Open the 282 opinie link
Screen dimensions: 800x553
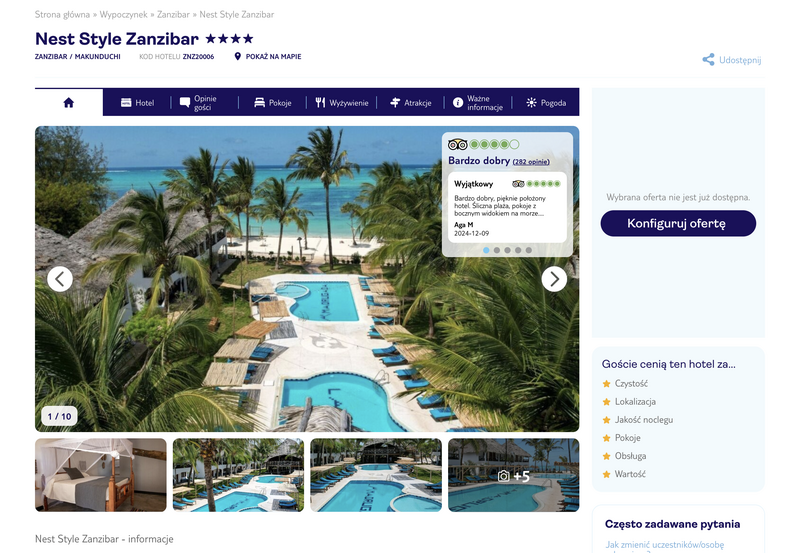pos(531,162)
